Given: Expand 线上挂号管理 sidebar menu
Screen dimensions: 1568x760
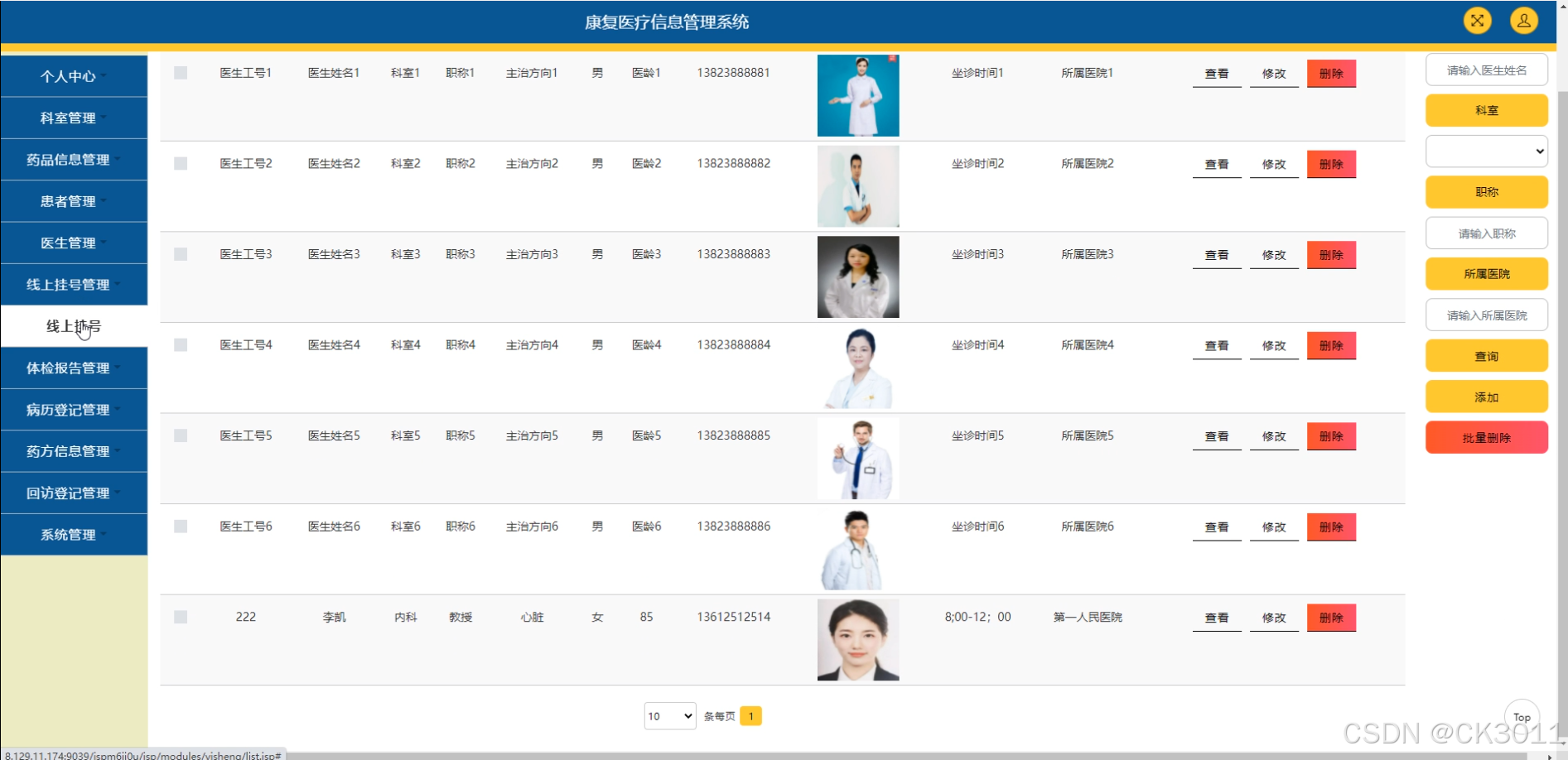Looking at the screenshot, I should [74, 285].
